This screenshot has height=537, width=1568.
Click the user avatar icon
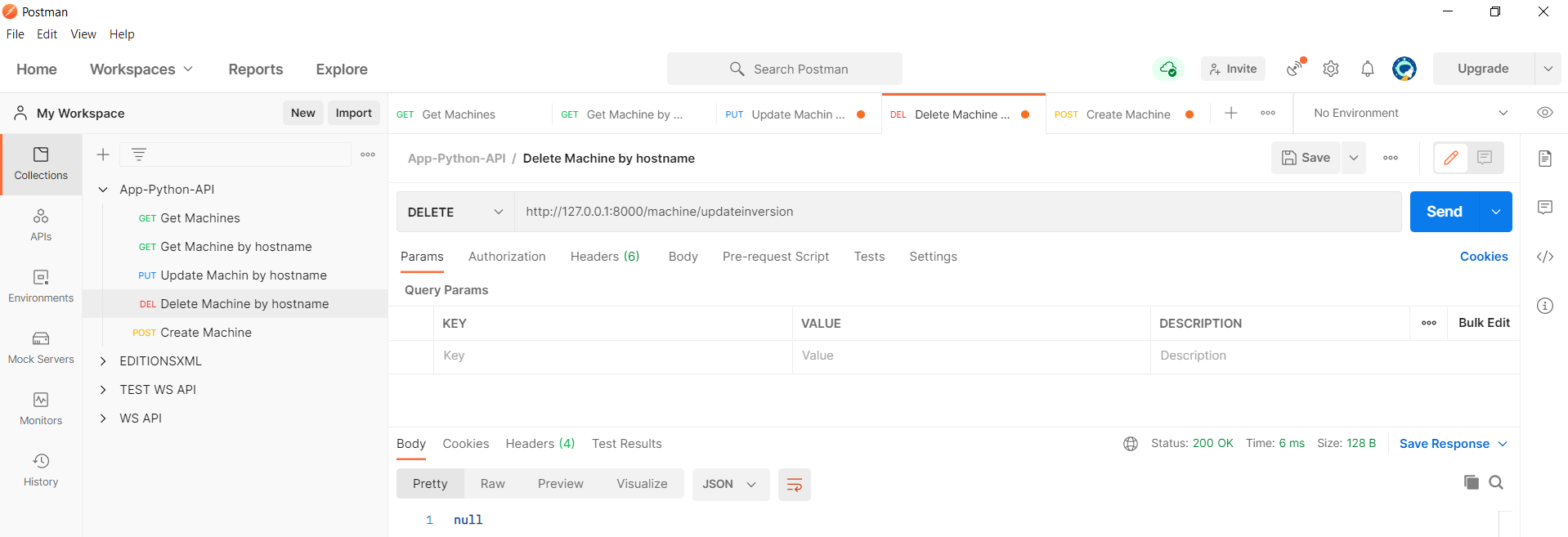tap(1404, 69)
